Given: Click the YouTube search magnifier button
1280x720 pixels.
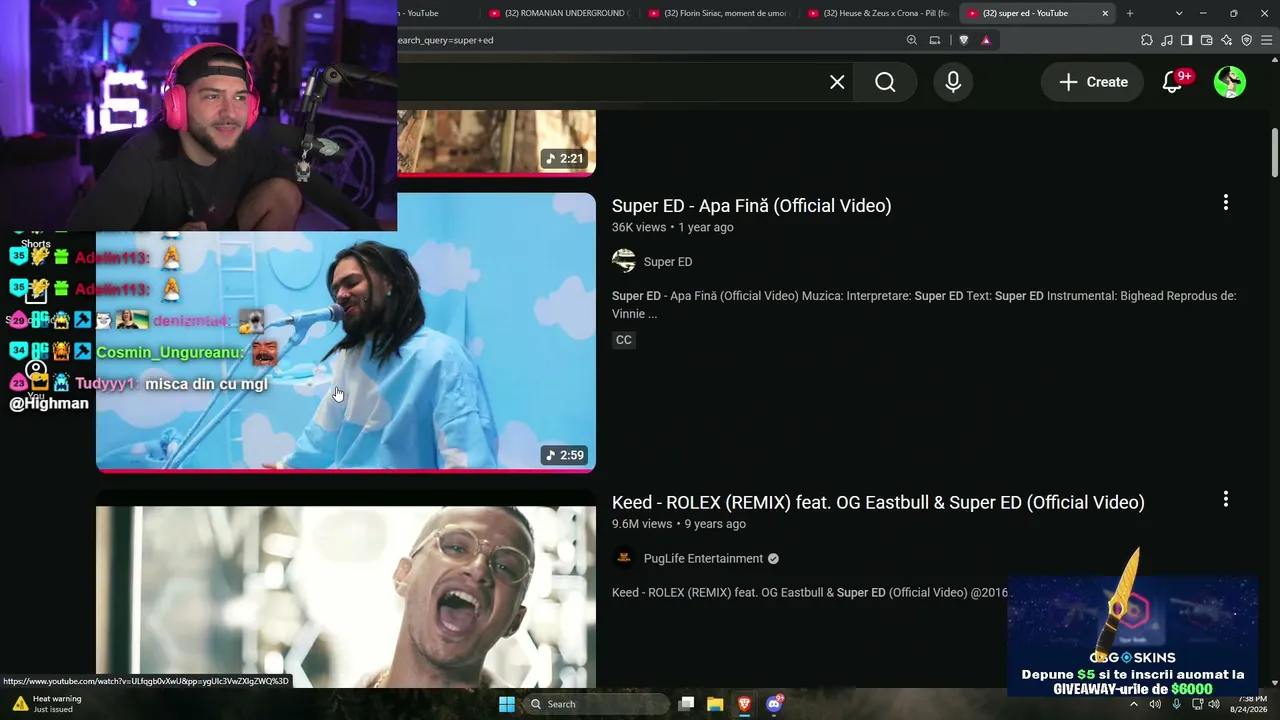Looking at the screenshot, I should tap(885, 82).
